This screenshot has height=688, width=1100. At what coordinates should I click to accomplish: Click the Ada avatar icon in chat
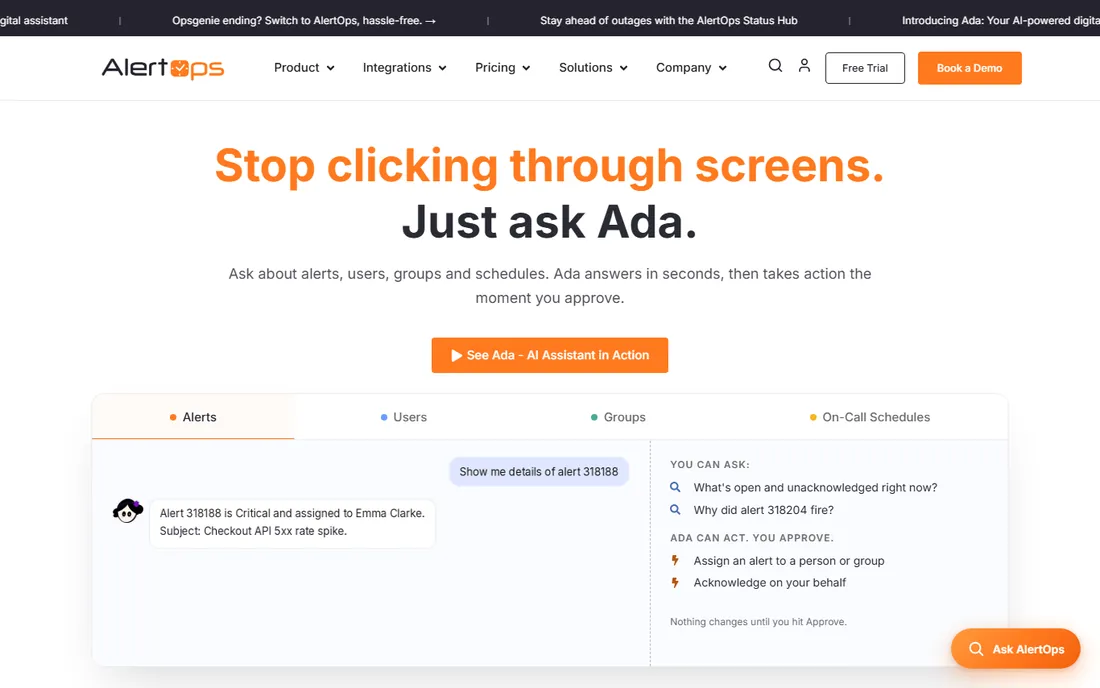128,511
